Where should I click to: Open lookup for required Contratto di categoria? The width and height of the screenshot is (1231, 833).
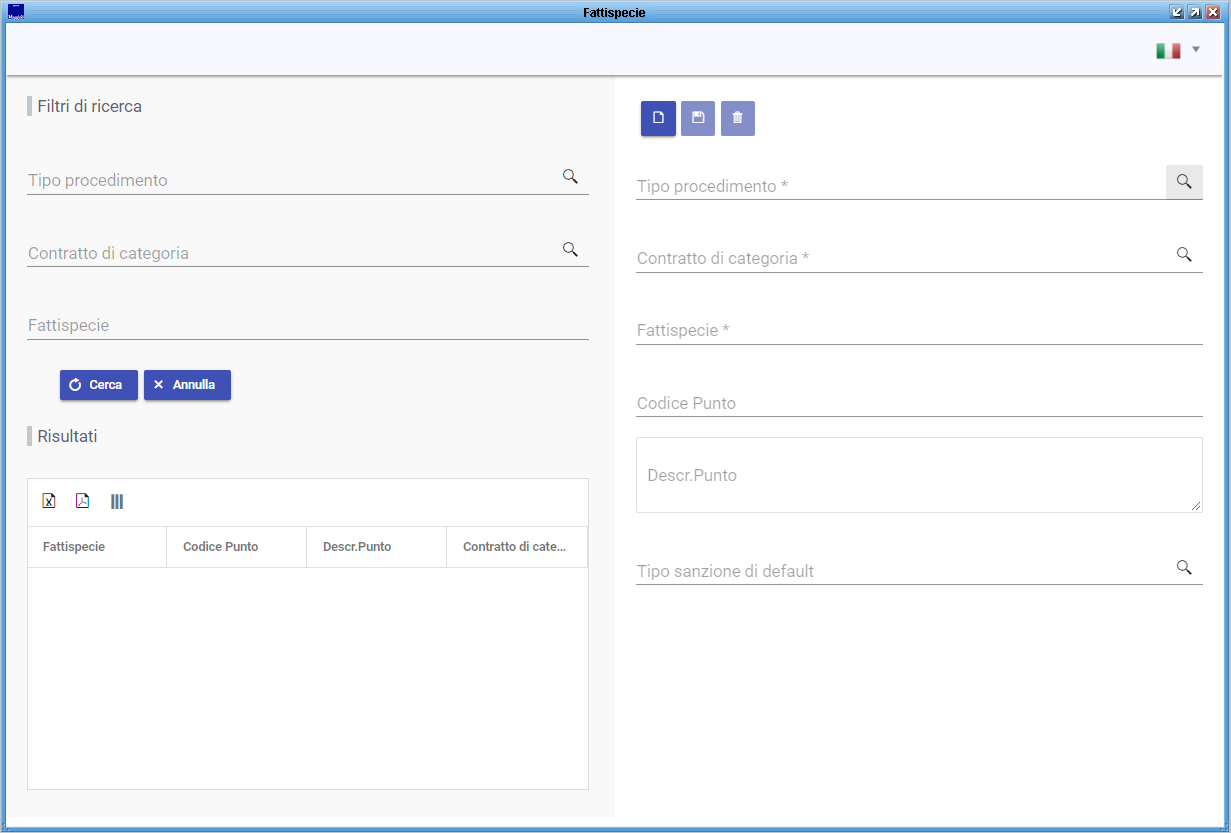pos(1184,255)
